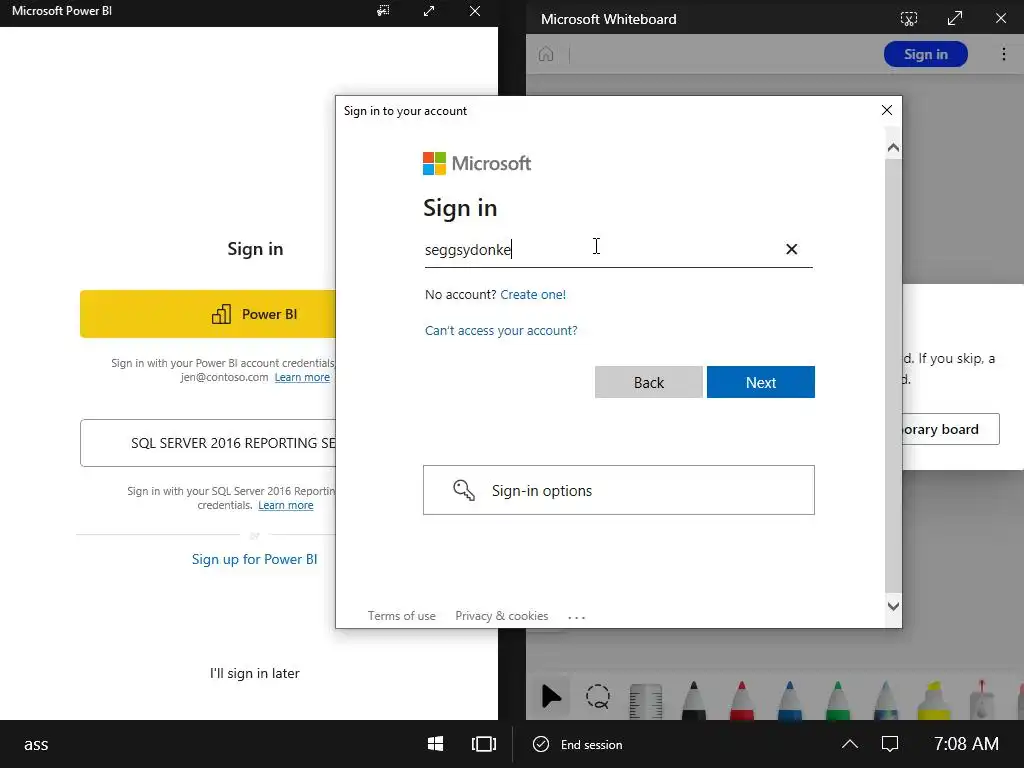Click the Whiteboard Sign in button

pyautogui.click(x=925, y=54)
